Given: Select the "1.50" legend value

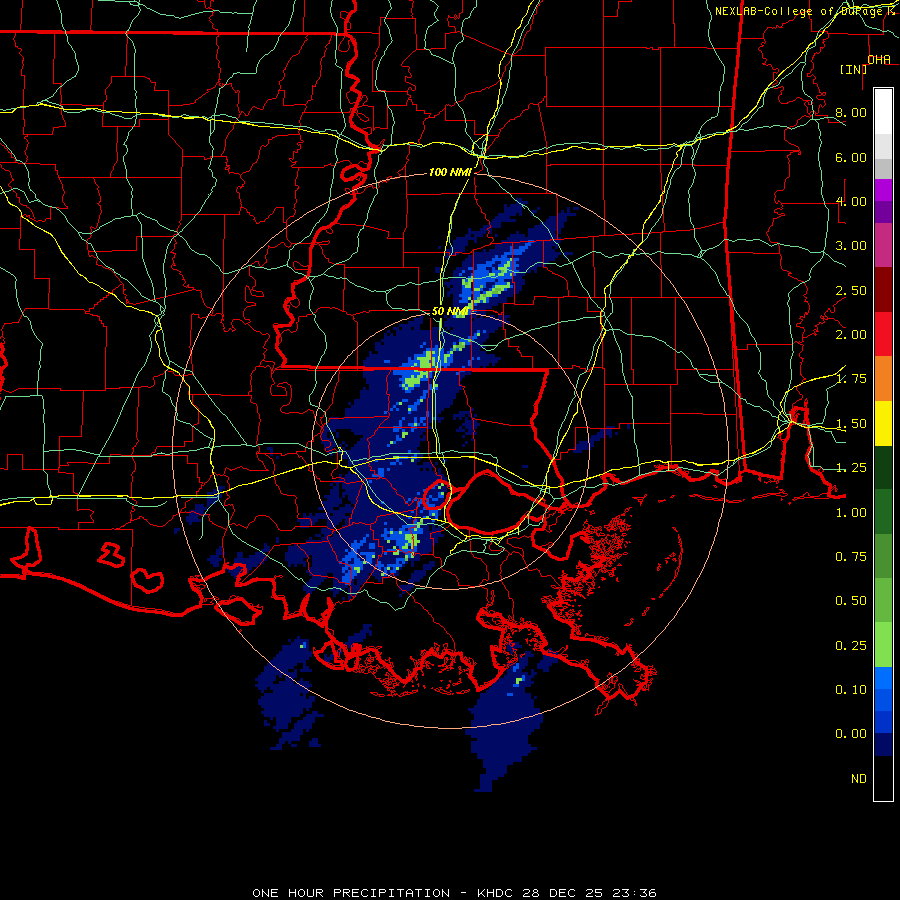Looking at the screenshot, I should tap(851, 424).
